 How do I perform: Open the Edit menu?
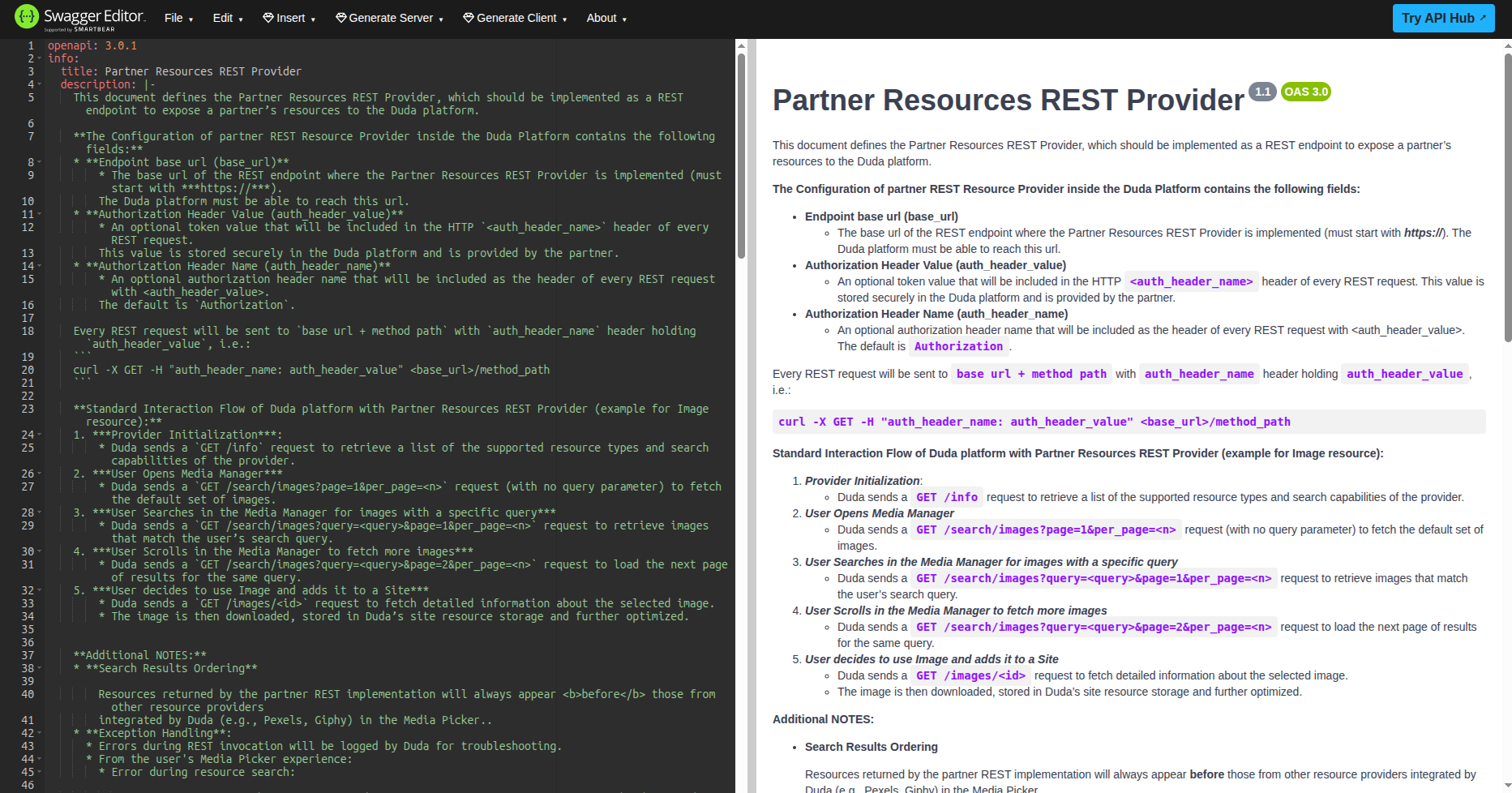pyautogui.click(x=228, y=18)
